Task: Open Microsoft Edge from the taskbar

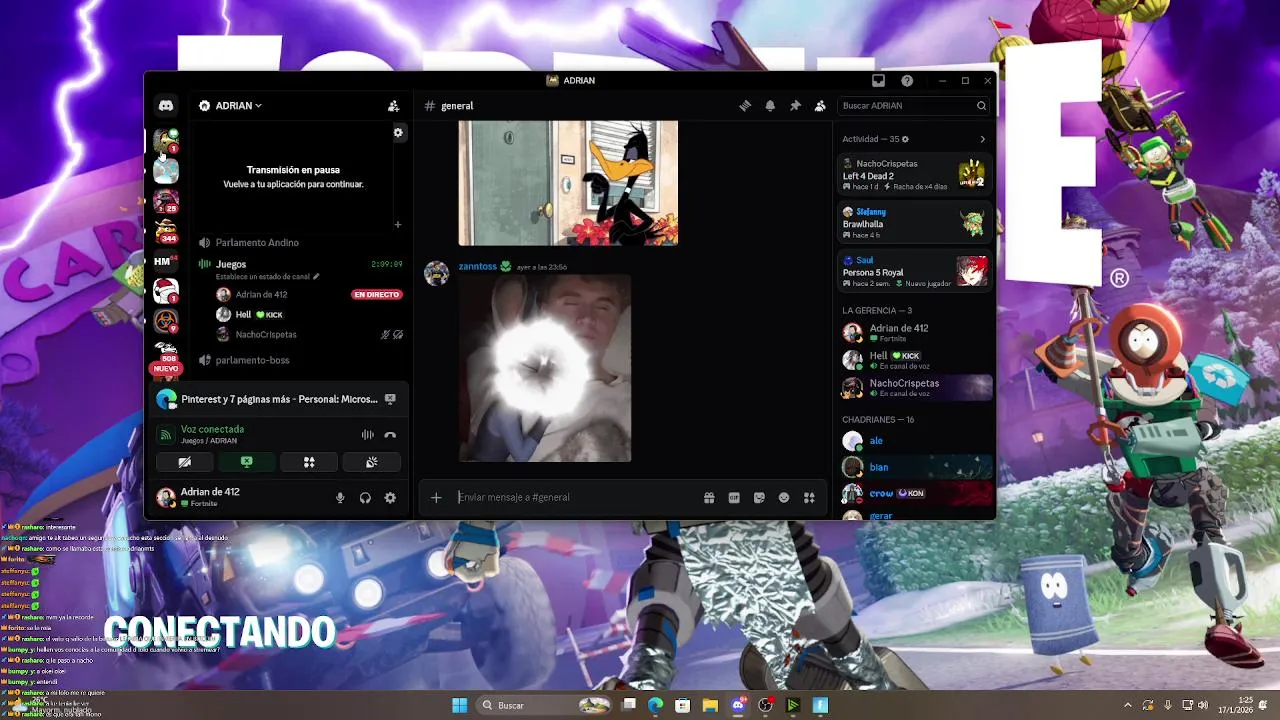Action: 655,705
